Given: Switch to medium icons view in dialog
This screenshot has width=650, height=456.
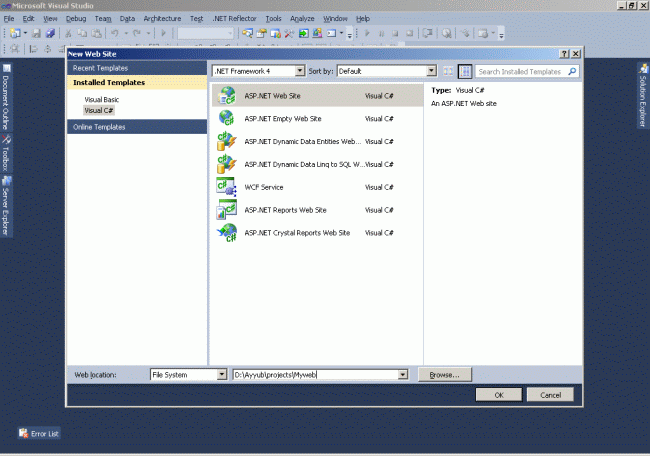Looking at the screenshot, I should point(465,71).
